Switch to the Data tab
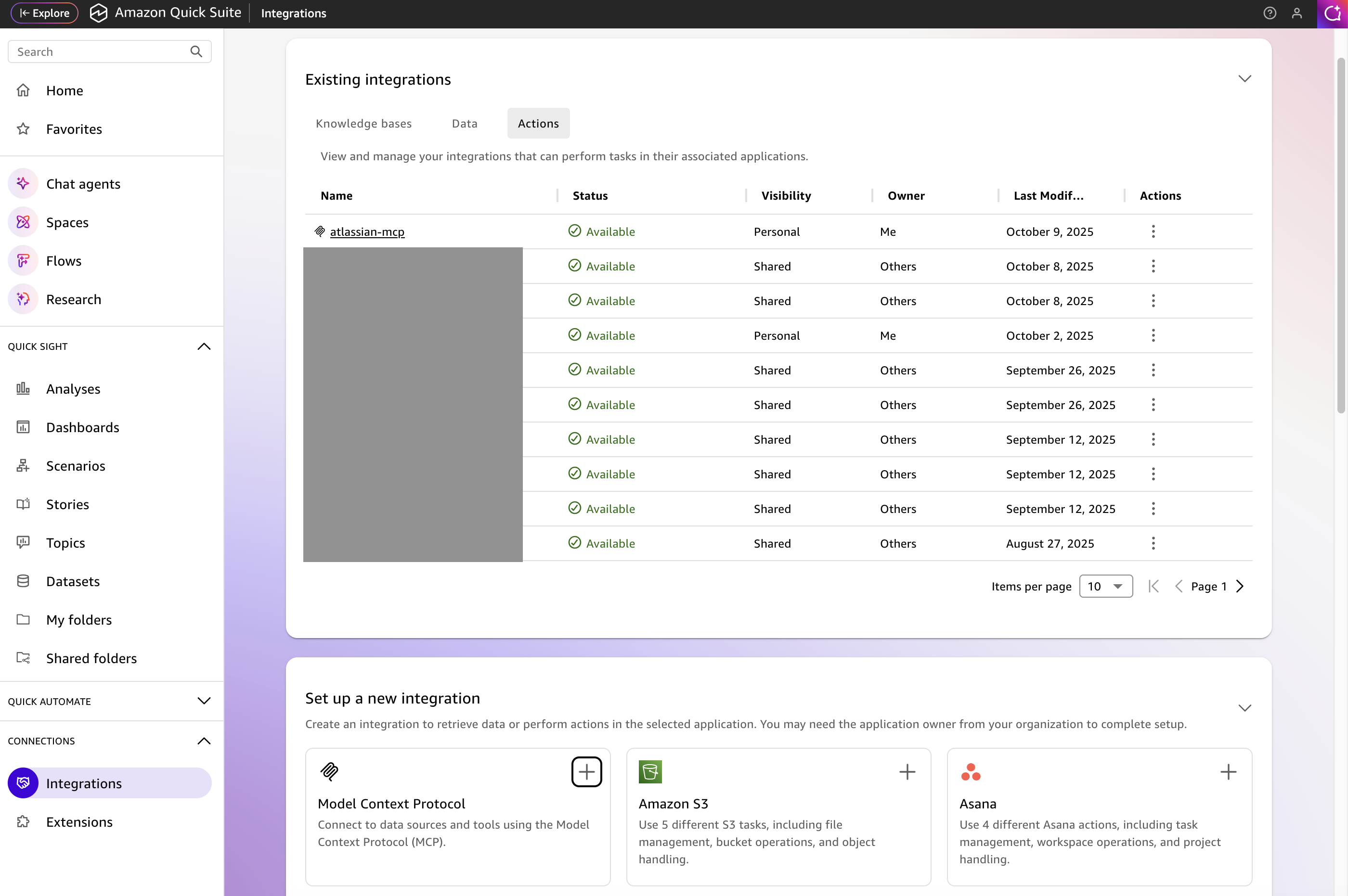Image resolution: width=1348 pixels, height=896 pixels. pyautogui.click(x=464, y=123)
